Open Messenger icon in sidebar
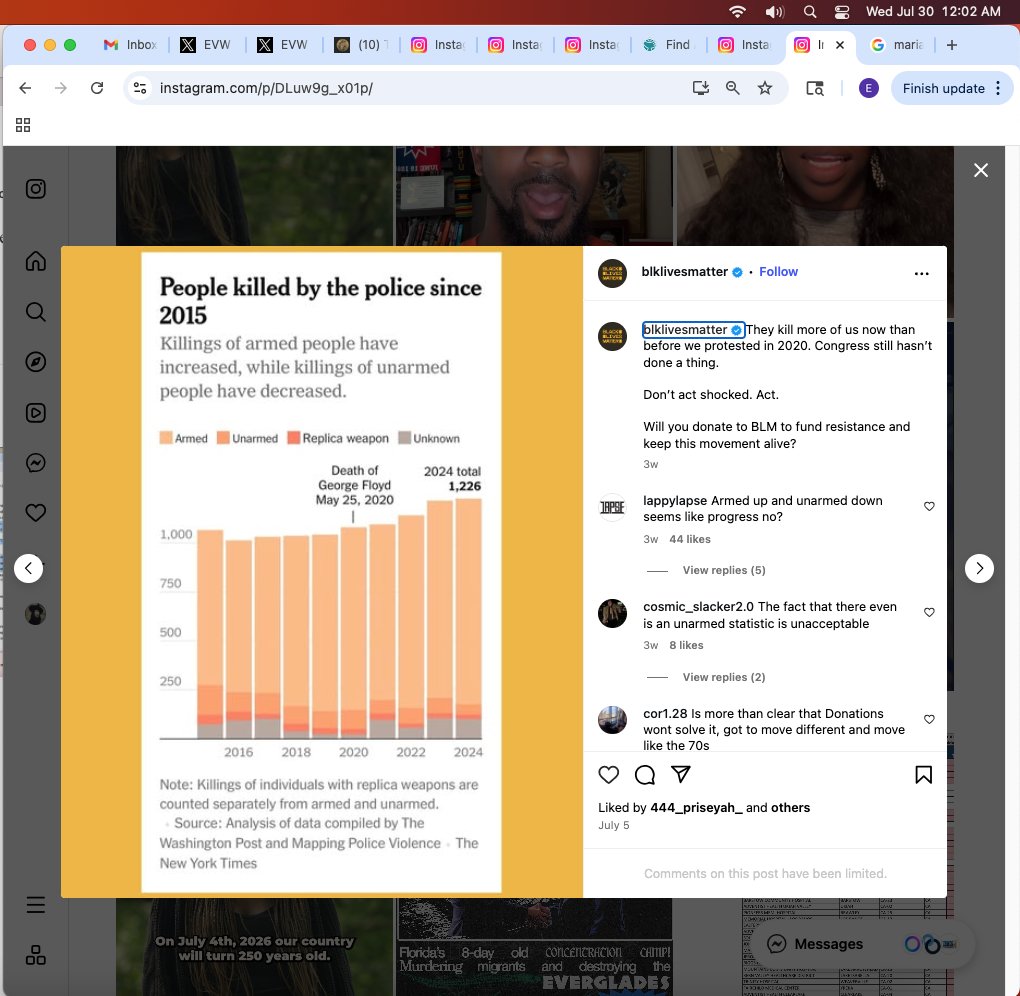The height and width of the screenshot is (996, 1020). pos(36,463)
